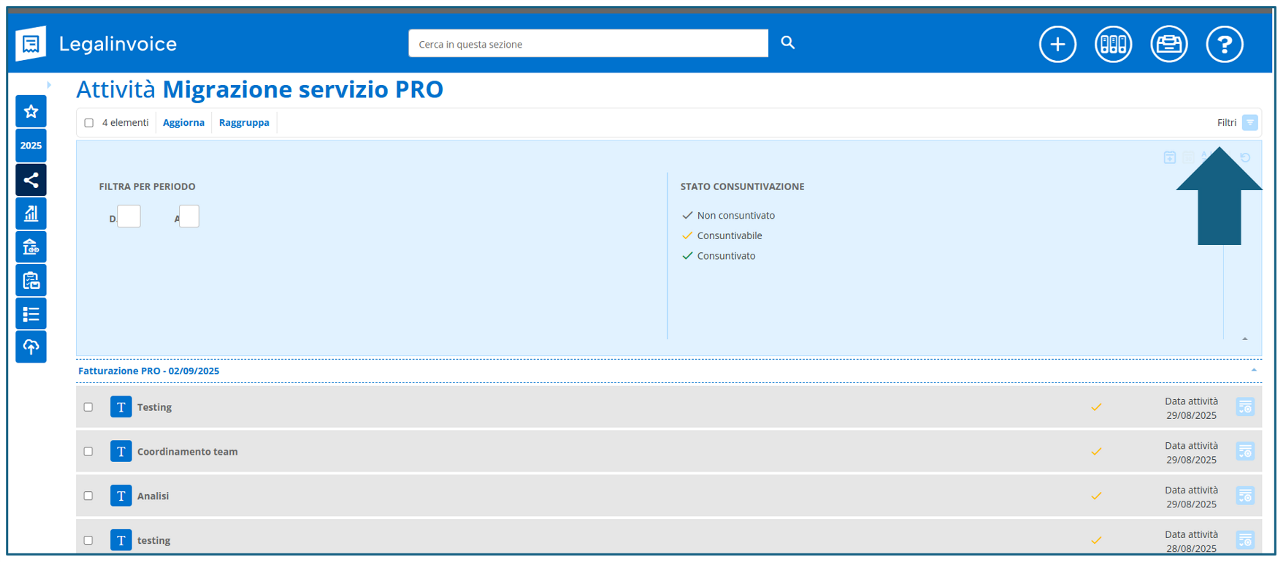
Task: Toggle the Filtri funnel button
Action: [1250, 123]
